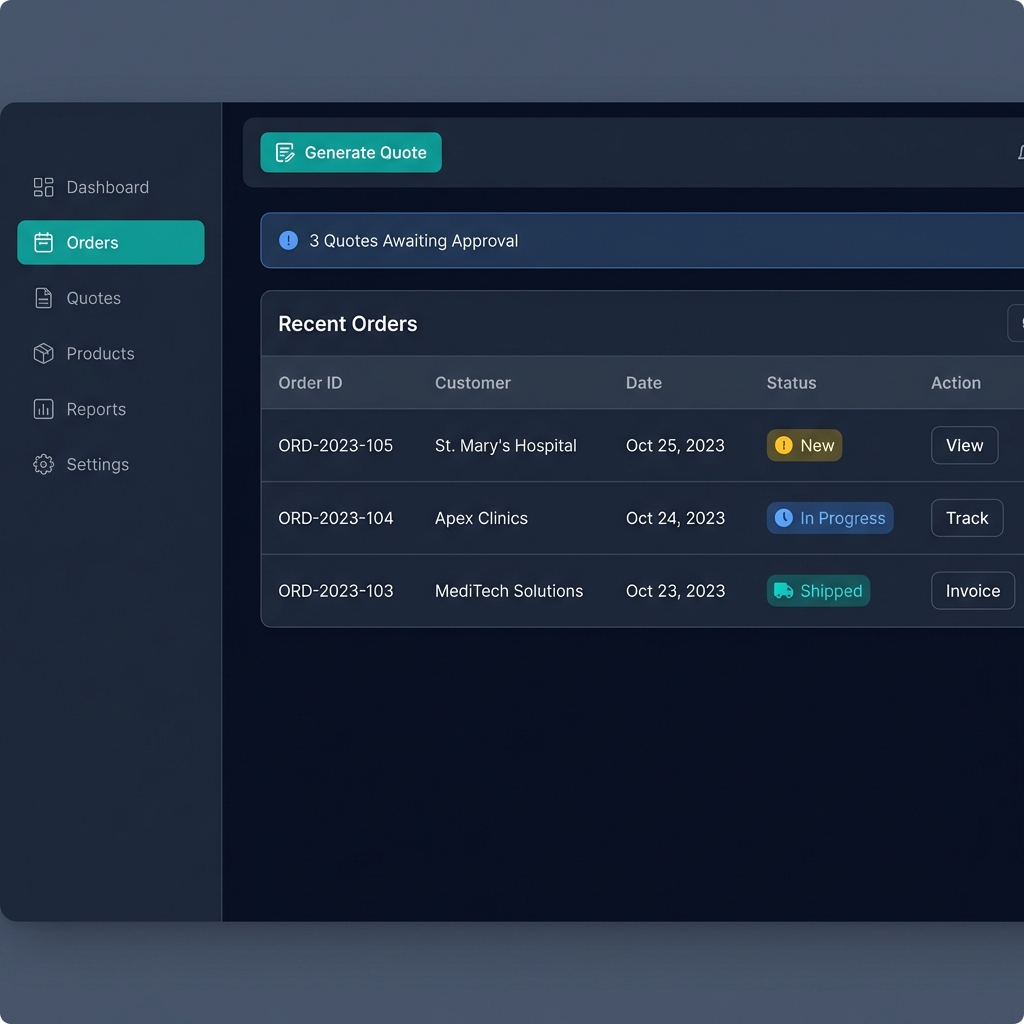Click the New status badge
Viewport: 1024px width, 1024px height.
[804, 445]
